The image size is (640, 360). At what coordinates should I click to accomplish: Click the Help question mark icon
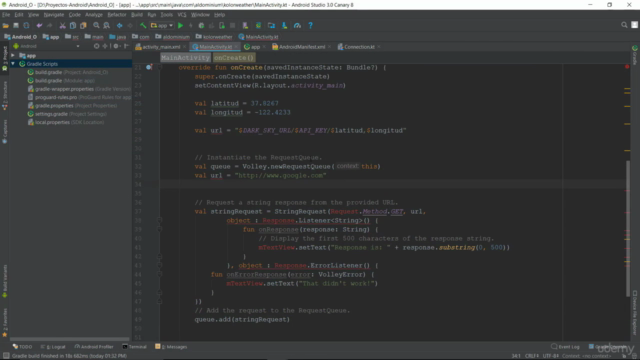(311, 25)
